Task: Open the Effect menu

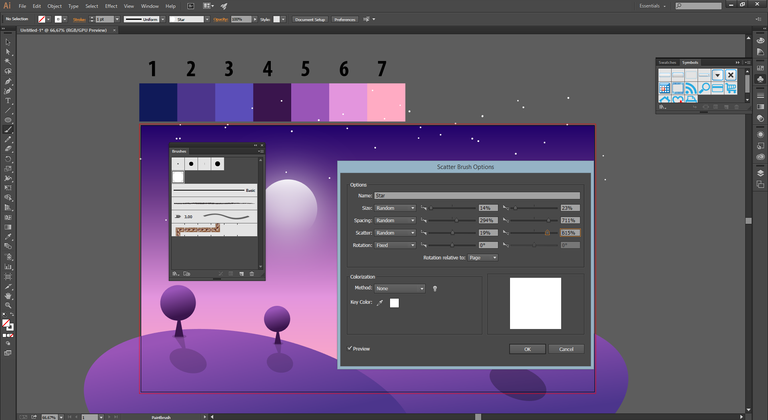Action: 111,6
